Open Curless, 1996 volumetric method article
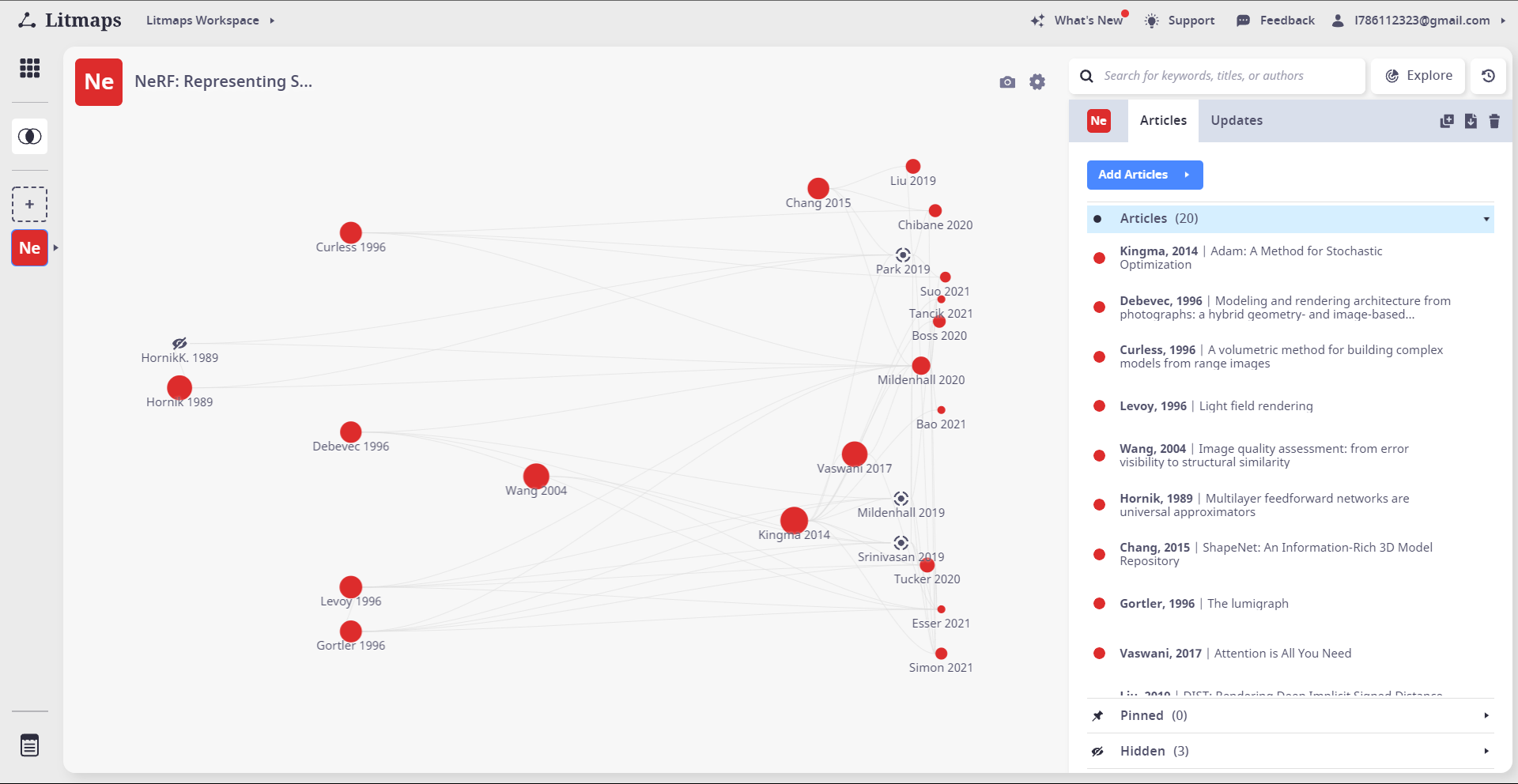Viewport: 1518px width, 784px height. click(x=1290, y=356)
